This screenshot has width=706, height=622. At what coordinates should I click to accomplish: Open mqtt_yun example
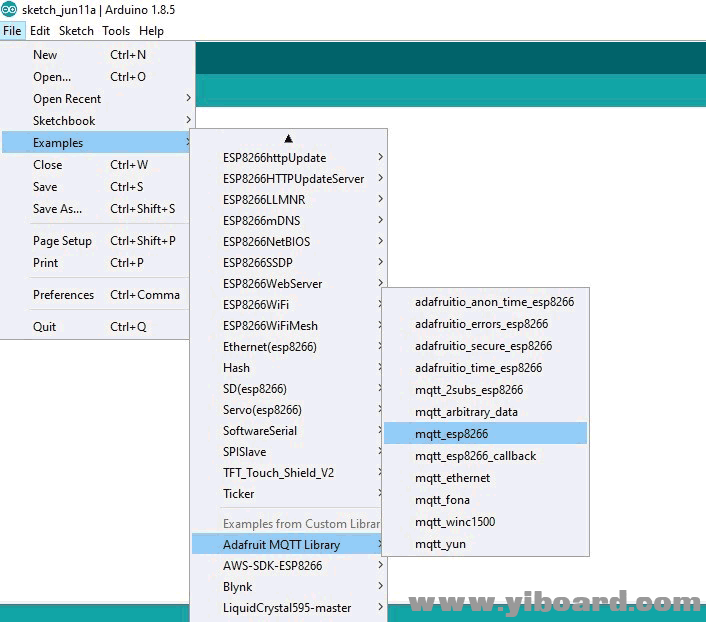pos(485,545)
